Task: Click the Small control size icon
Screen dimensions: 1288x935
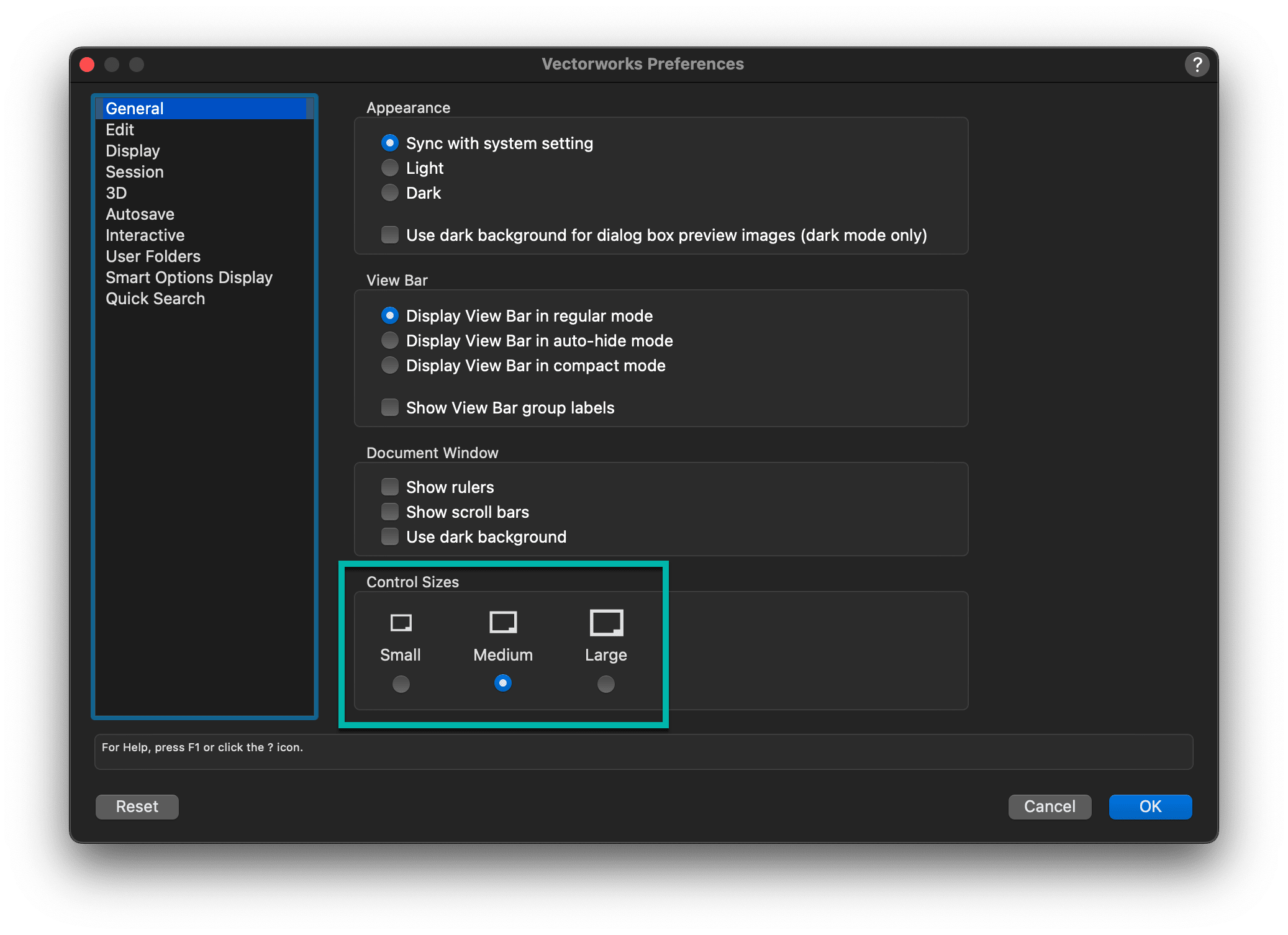Action: coord(401,622)
